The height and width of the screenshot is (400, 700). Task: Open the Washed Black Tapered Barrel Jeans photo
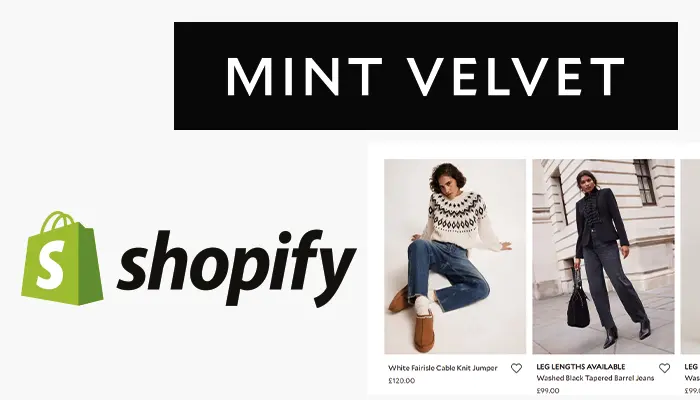(x=603, y=257)
